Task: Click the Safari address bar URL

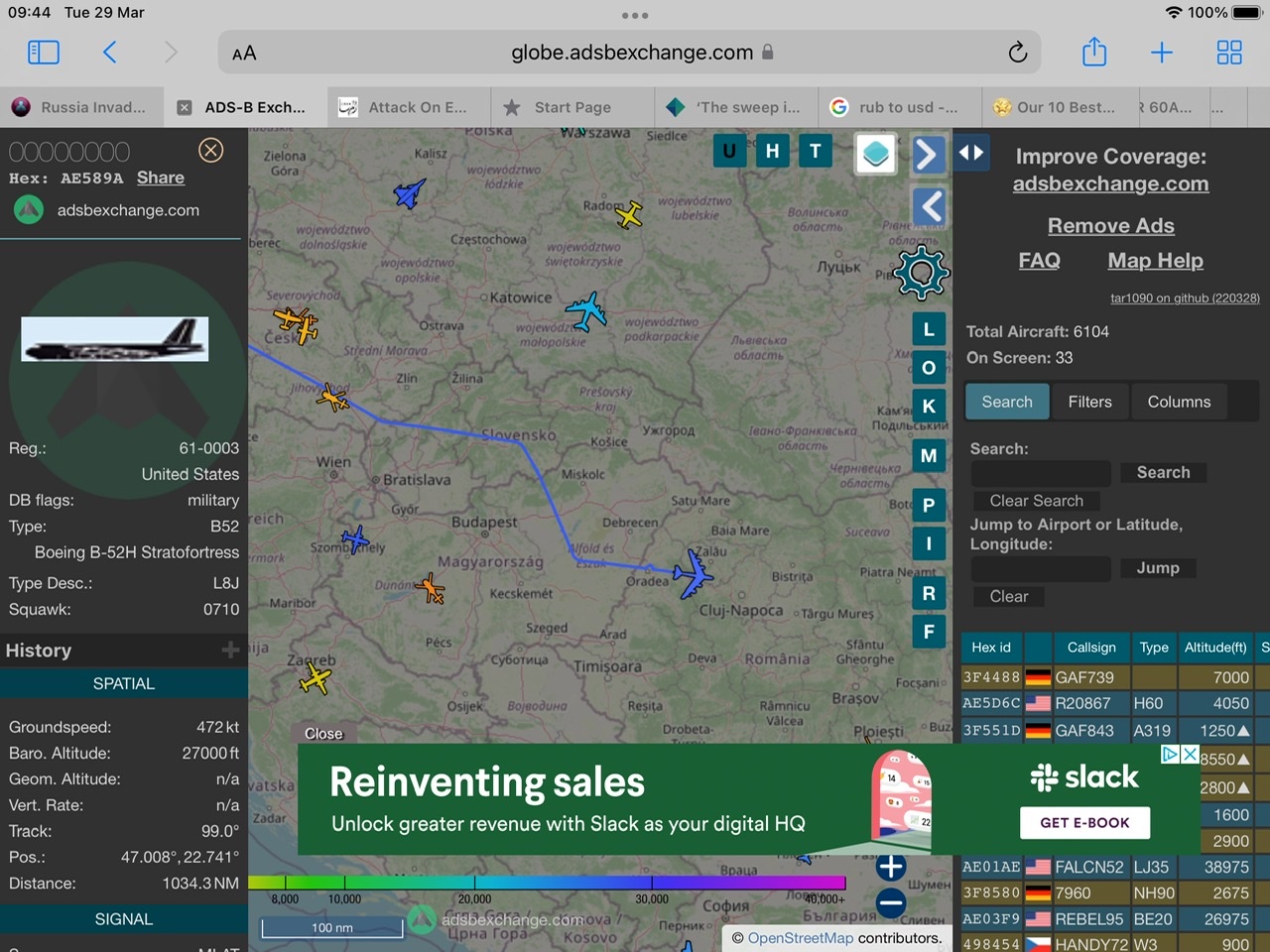Action: 632,53
